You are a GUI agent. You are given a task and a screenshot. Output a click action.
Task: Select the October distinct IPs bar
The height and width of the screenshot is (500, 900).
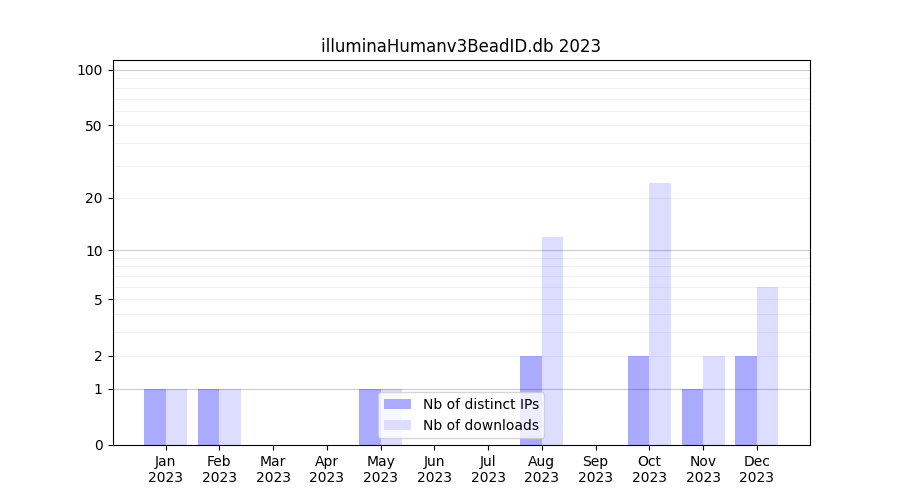(638, 400)
